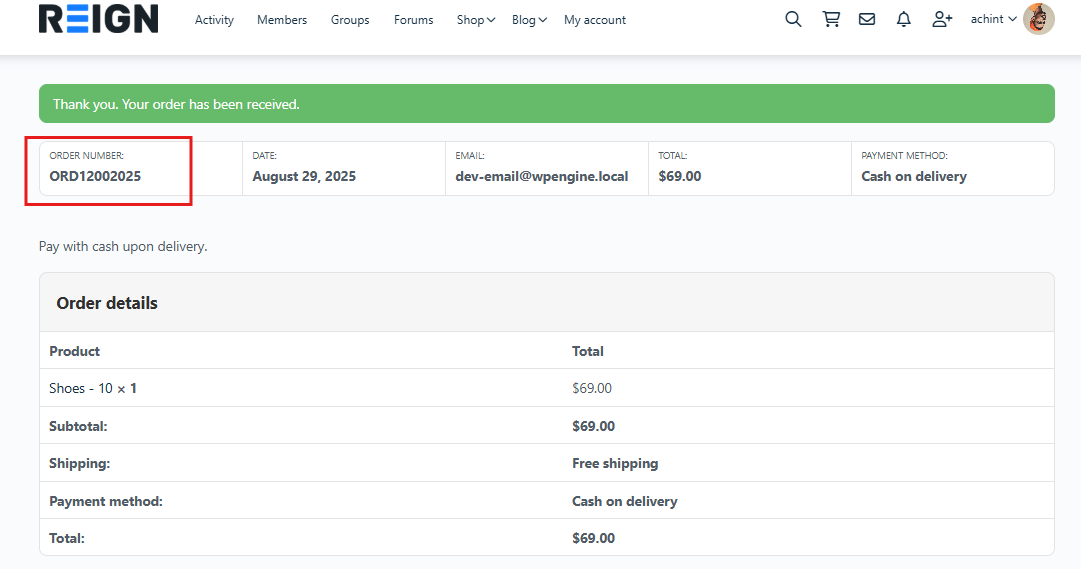Viewport: 1081px width, 569px height.
Task: Open the My account menu item
Action: pos(595,20)
